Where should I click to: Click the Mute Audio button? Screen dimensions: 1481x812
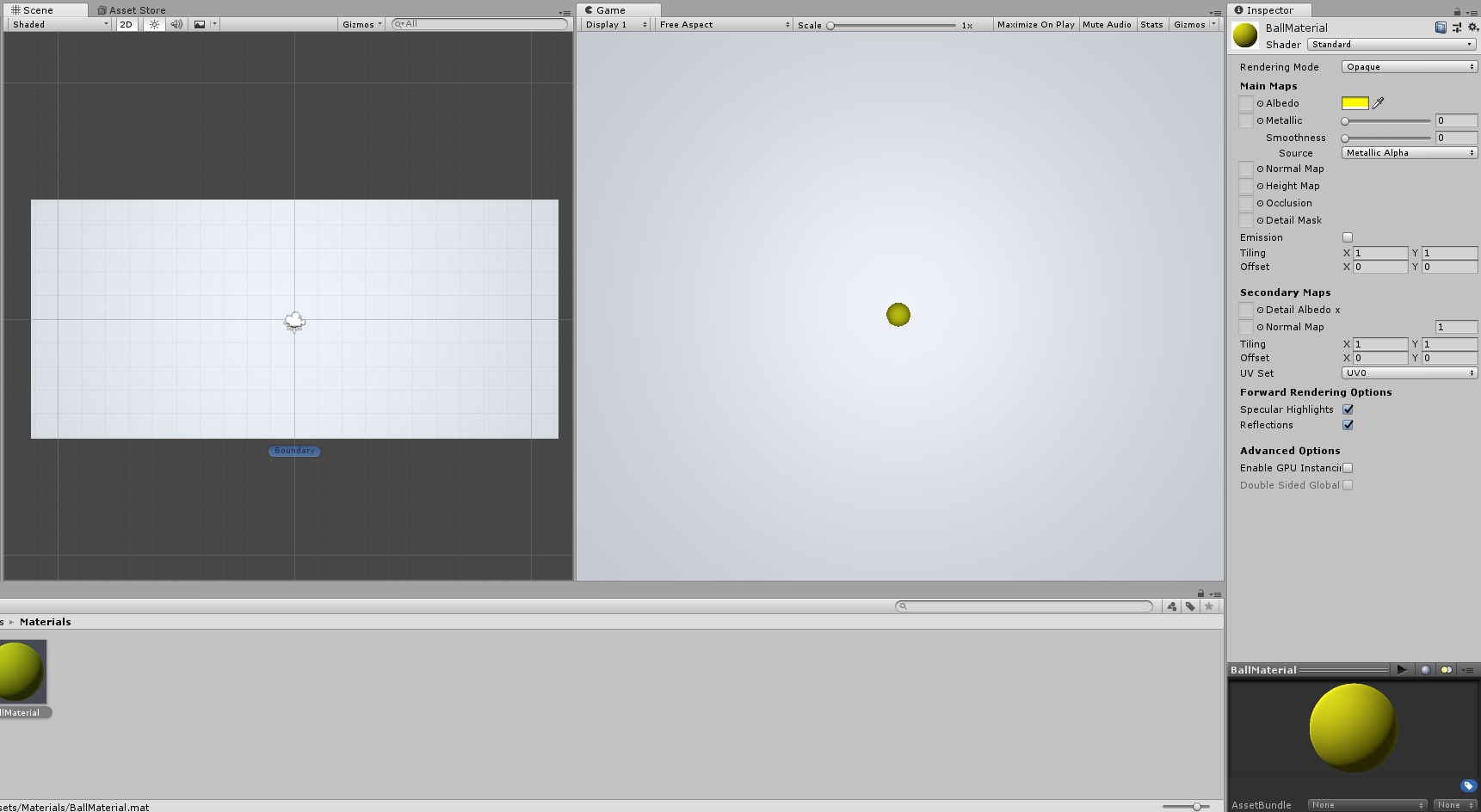(x=1108, y=24)
